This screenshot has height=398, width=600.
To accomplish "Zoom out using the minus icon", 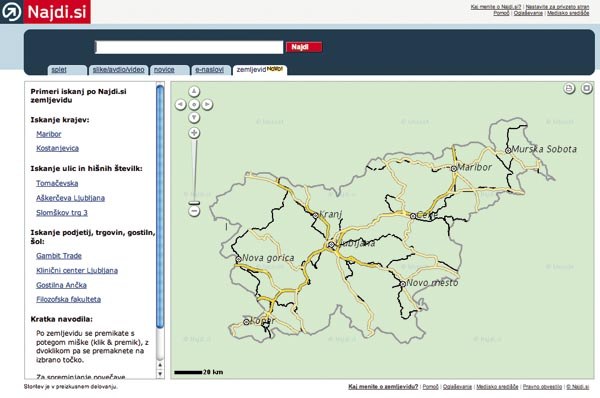I will pos(194,211).
